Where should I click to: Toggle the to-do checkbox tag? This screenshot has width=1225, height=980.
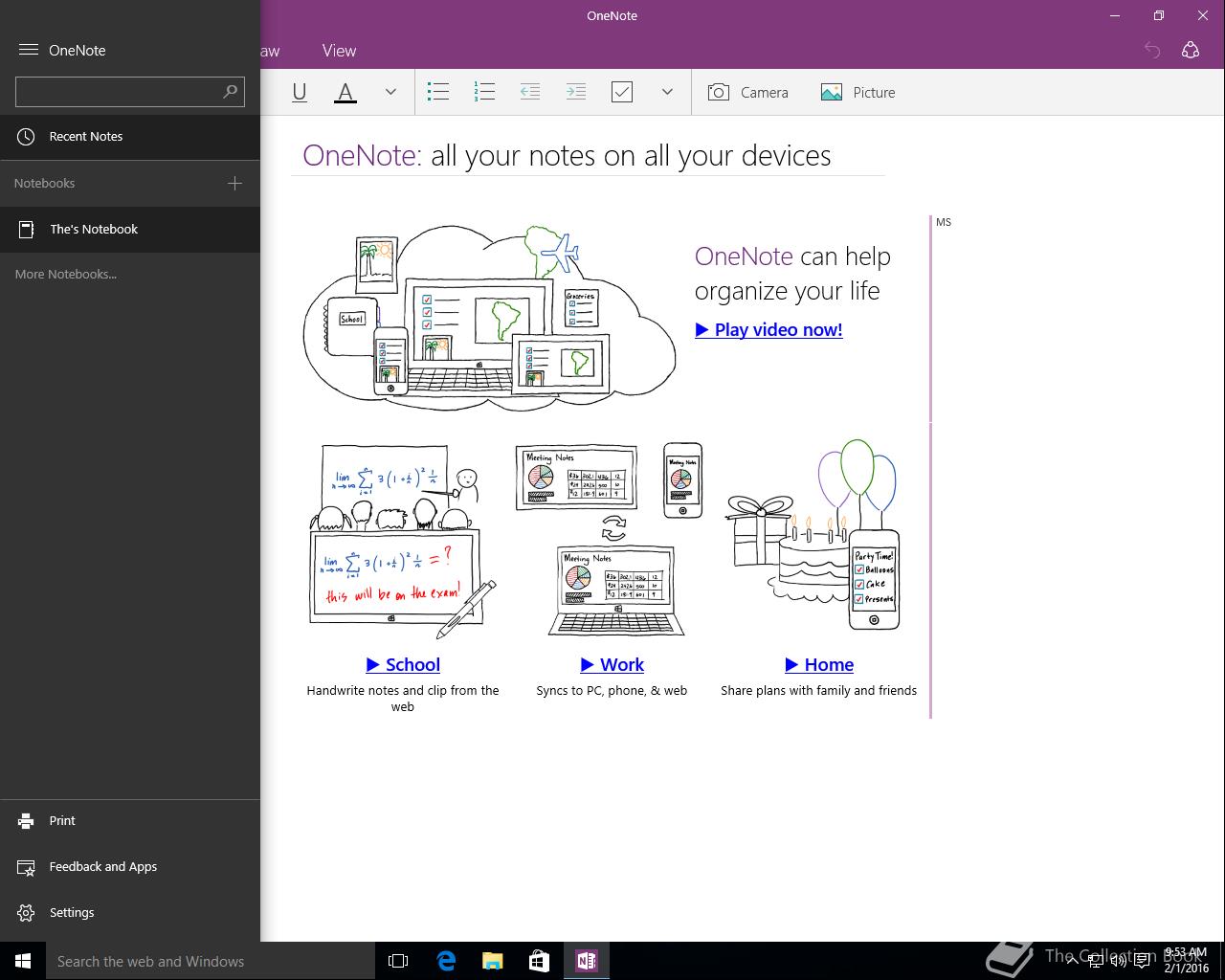(x=622, y=92)
